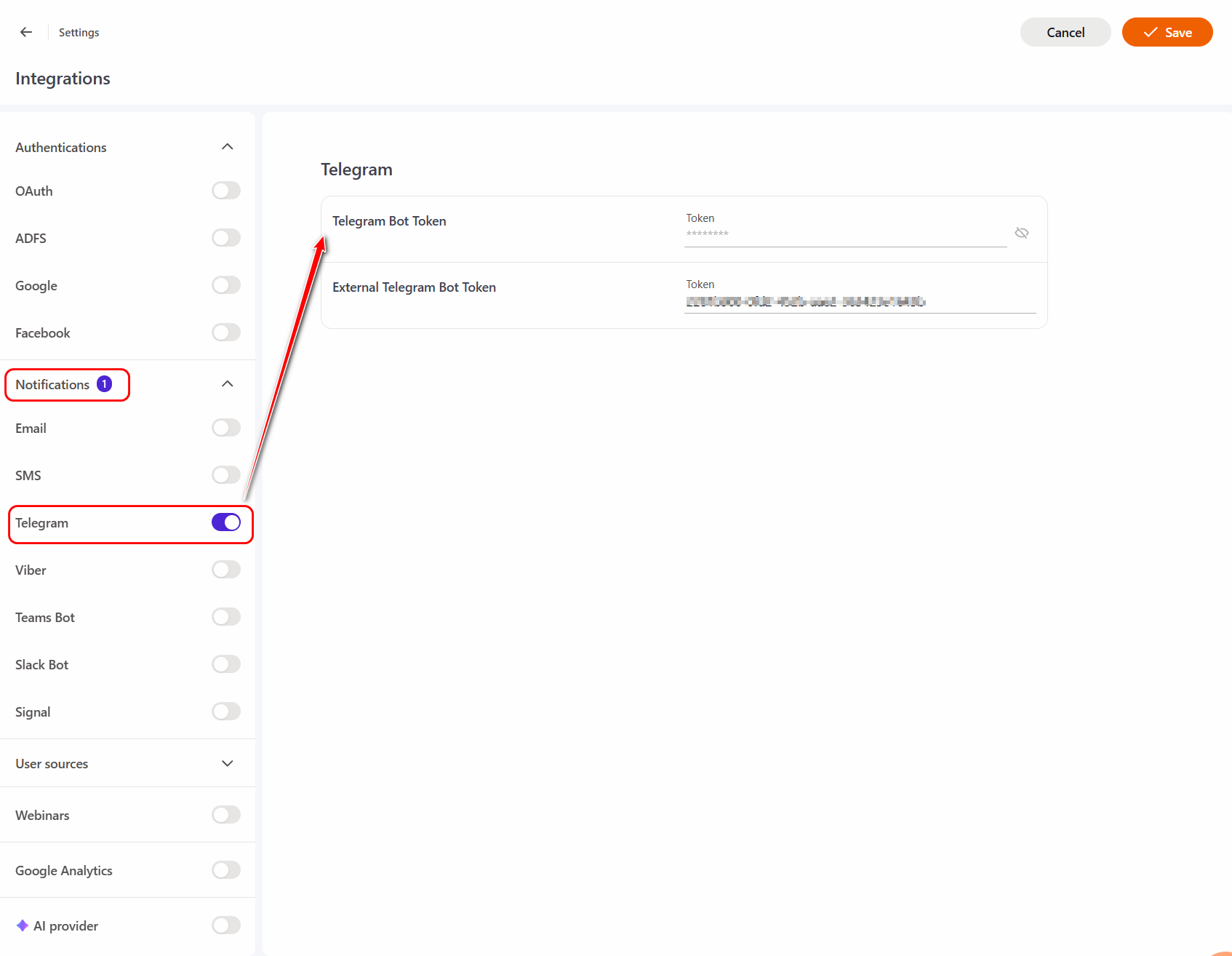Screen dimensions: 1232x956
Task: Enable the Google Analytics toggle
Action: [x=226, y=870]
